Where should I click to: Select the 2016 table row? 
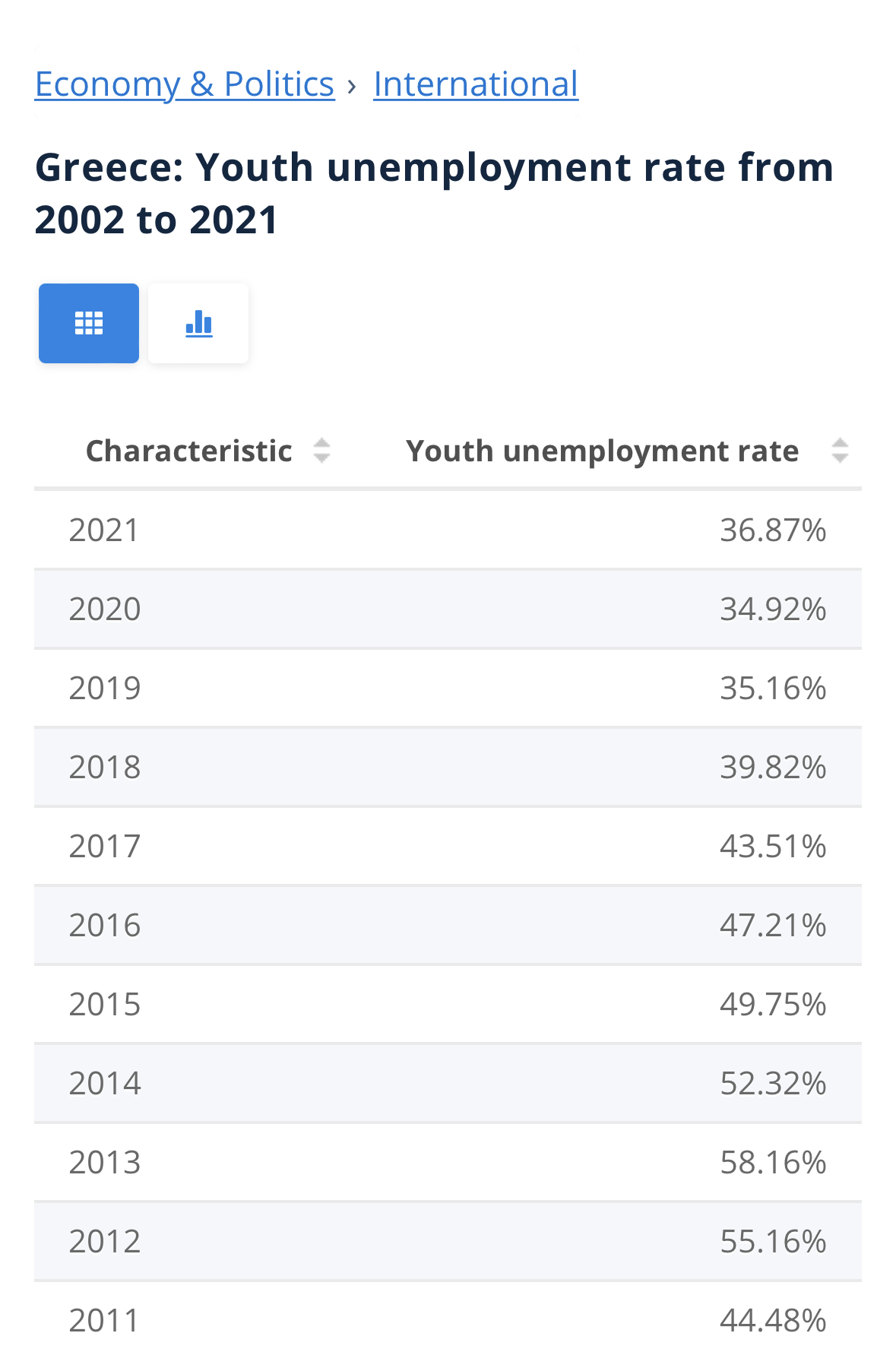(448, 925)
